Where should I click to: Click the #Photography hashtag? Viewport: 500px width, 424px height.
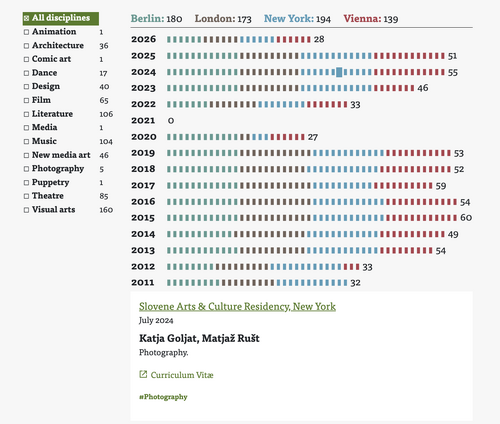(163, 397)
